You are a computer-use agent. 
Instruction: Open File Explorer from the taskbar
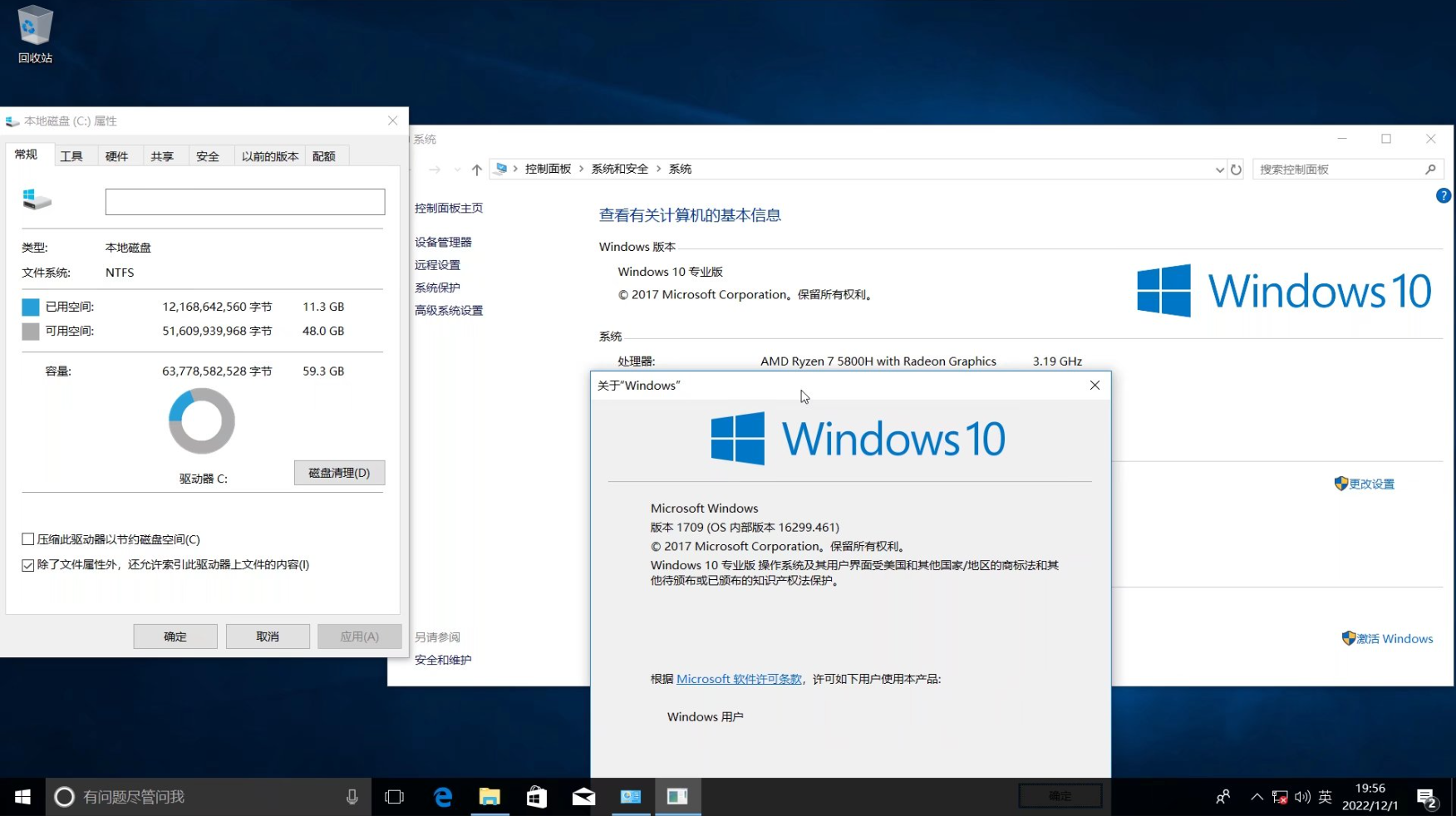(489, 796)
